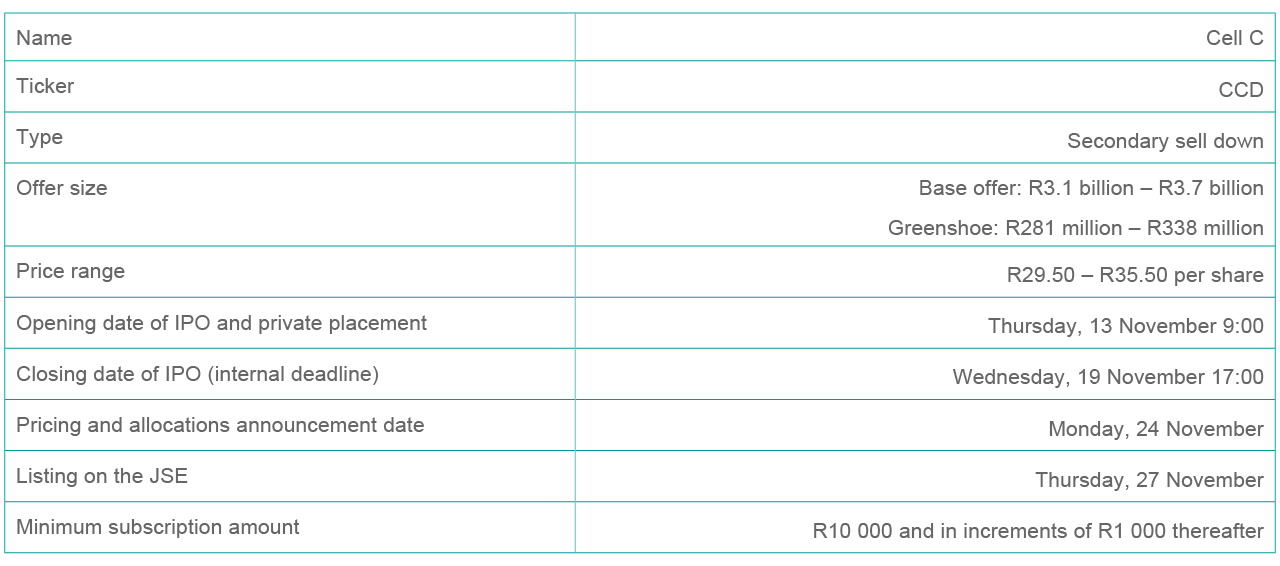
Task: Select the "Thursday, 13 November 9:00" value
Action: pyautogui.click(x=1126, y=326)
